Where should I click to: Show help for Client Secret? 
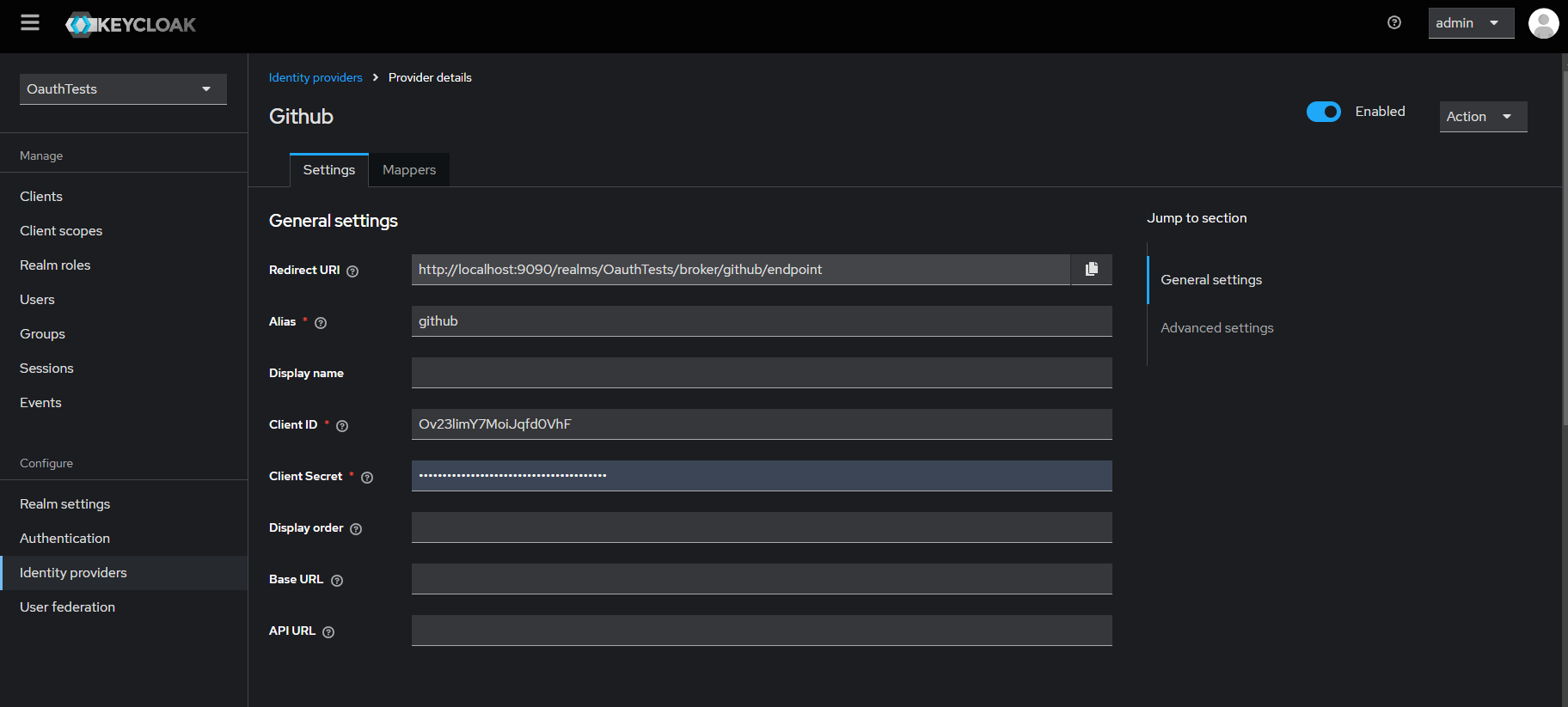(x=367, y=478)
